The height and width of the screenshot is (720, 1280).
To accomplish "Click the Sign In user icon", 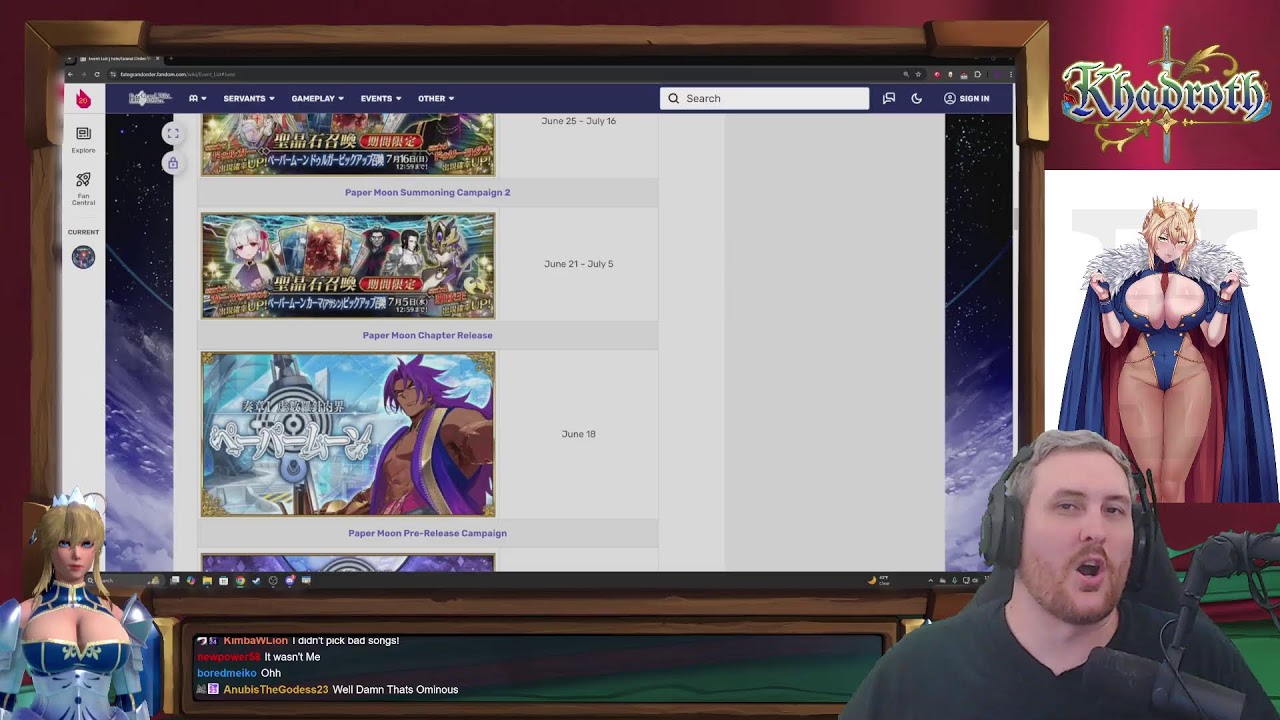I will (950, 98).
